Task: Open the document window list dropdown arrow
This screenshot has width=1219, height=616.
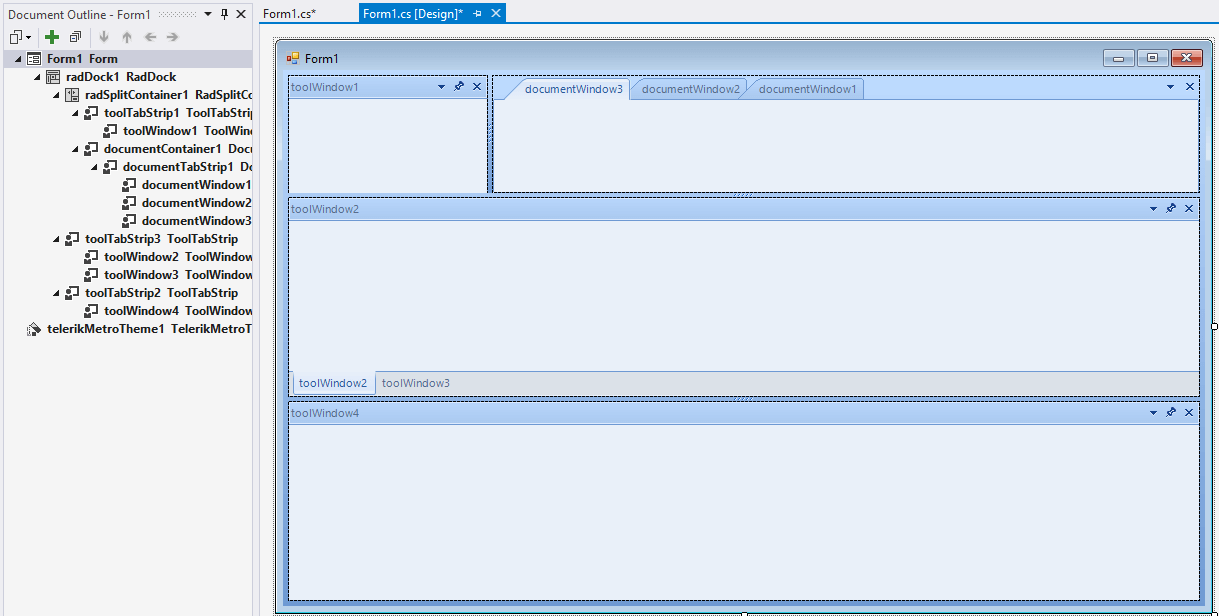Action: tap(1169, 88)
